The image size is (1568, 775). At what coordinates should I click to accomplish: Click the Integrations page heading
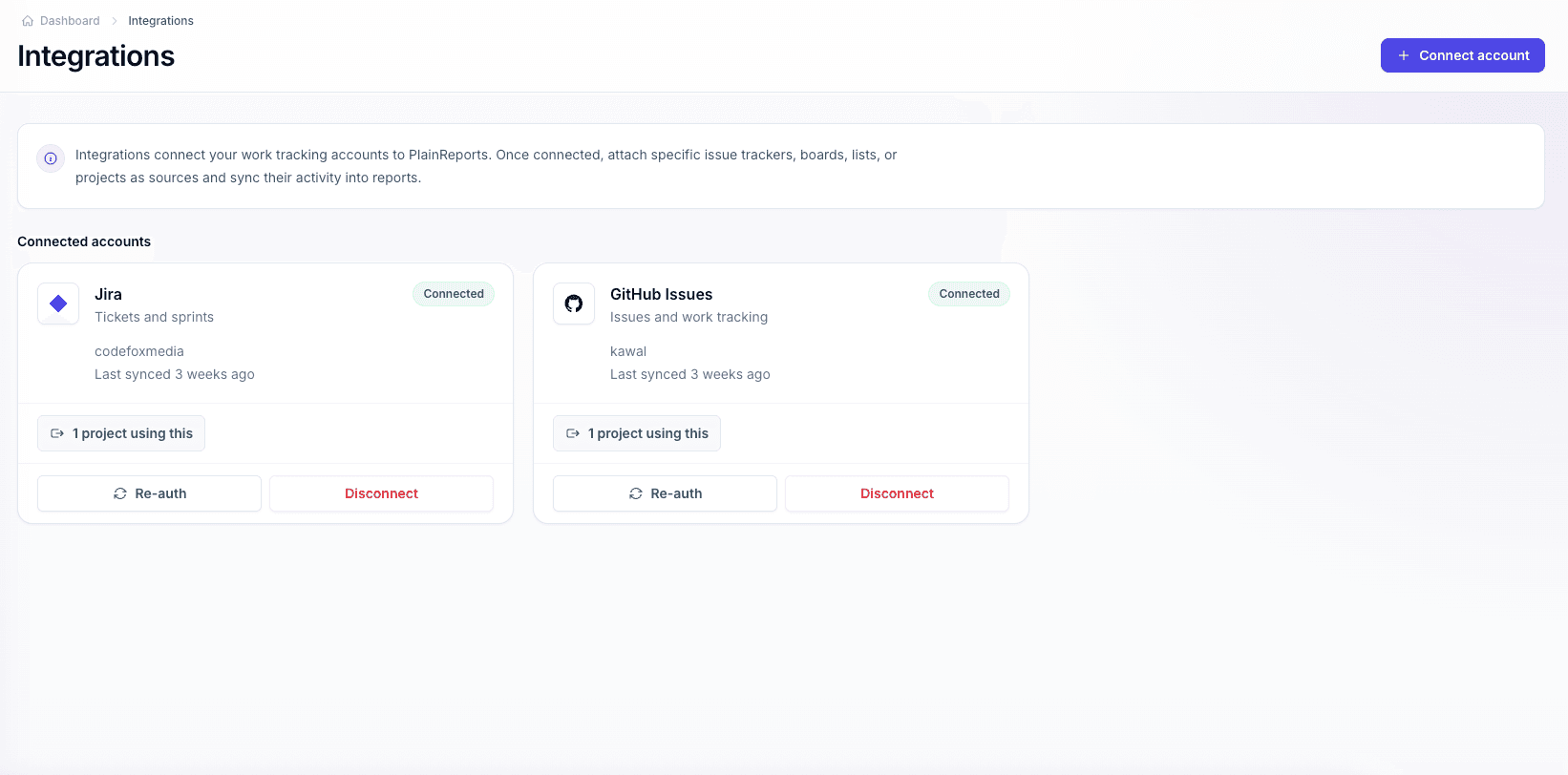(95, 56)
